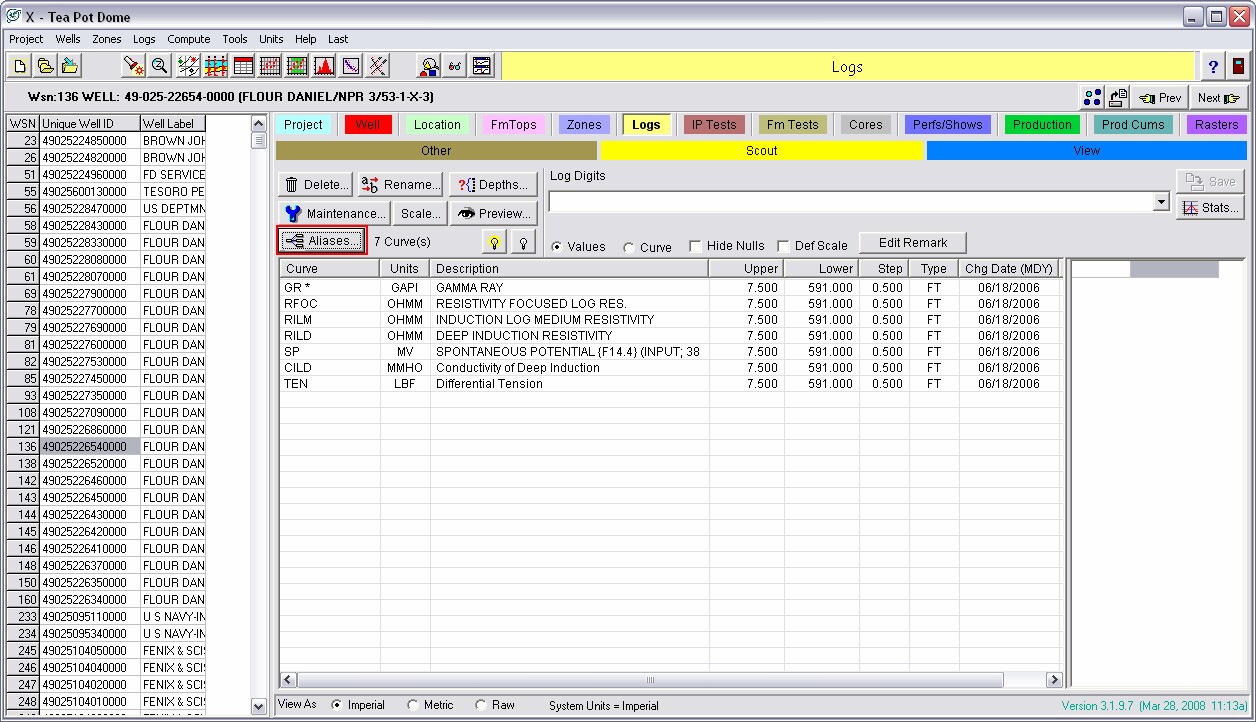Click the colored shapes person icon
Viewport: 1256px width, 722px height.
[429, 66]
